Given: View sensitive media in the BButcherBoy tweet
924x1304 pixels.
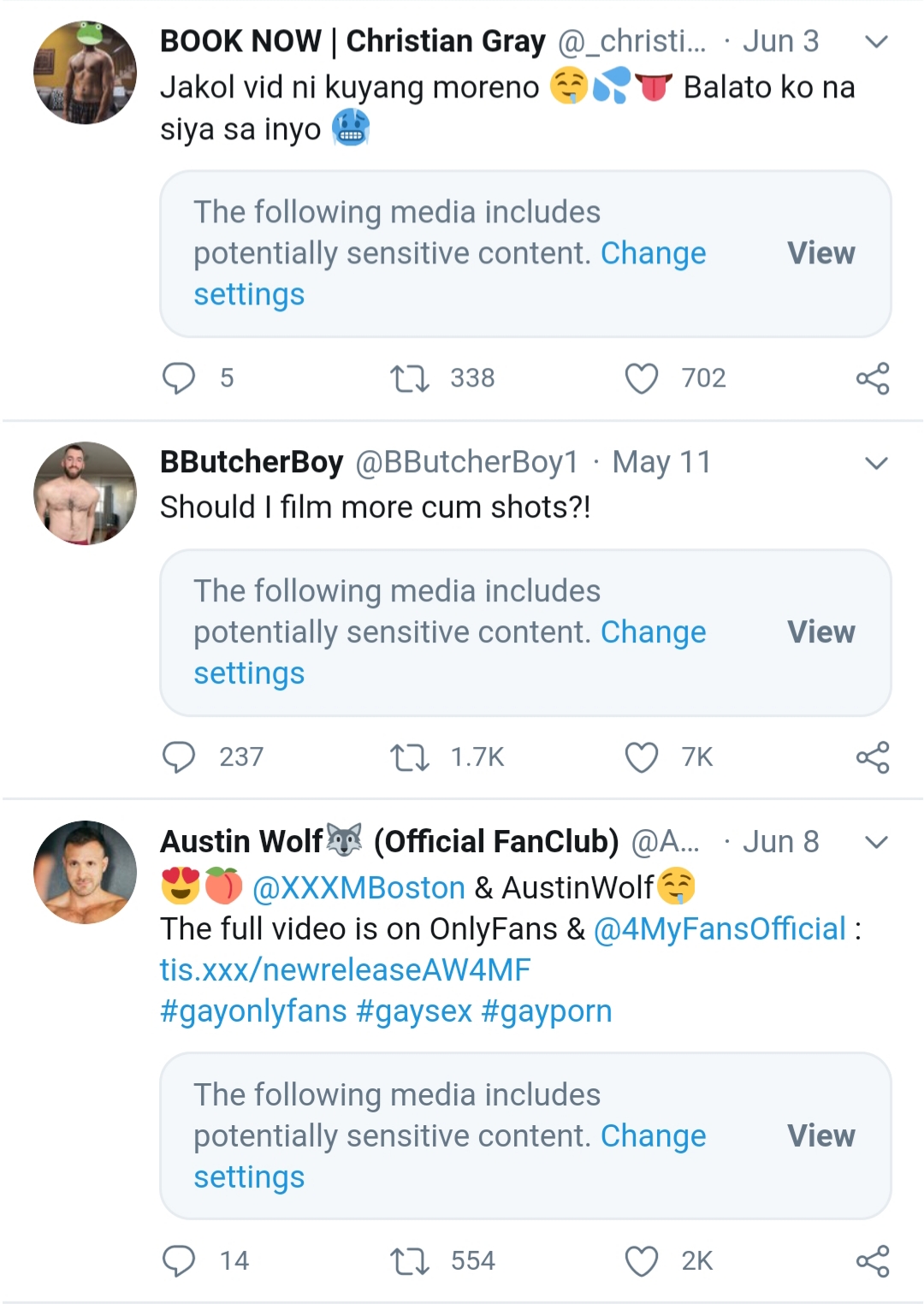Looking at the screenshot, I should click(821, 632).
